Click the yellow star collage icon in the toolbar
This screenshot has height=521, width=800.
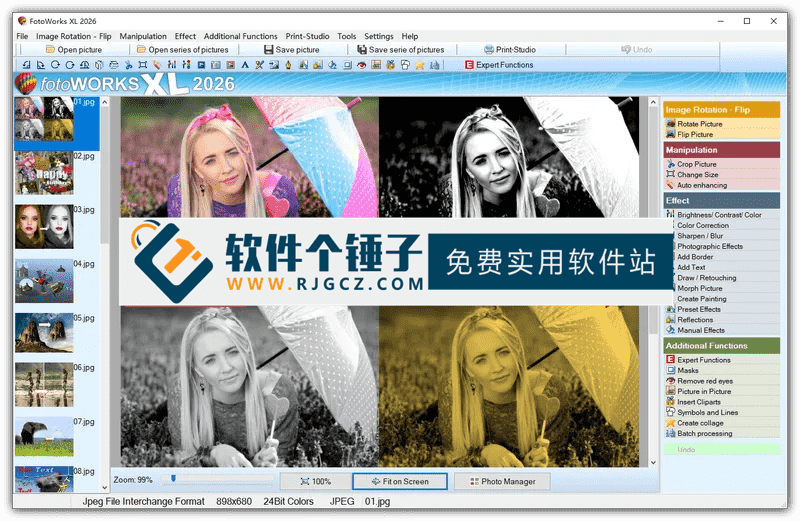[x=420, y=65]
